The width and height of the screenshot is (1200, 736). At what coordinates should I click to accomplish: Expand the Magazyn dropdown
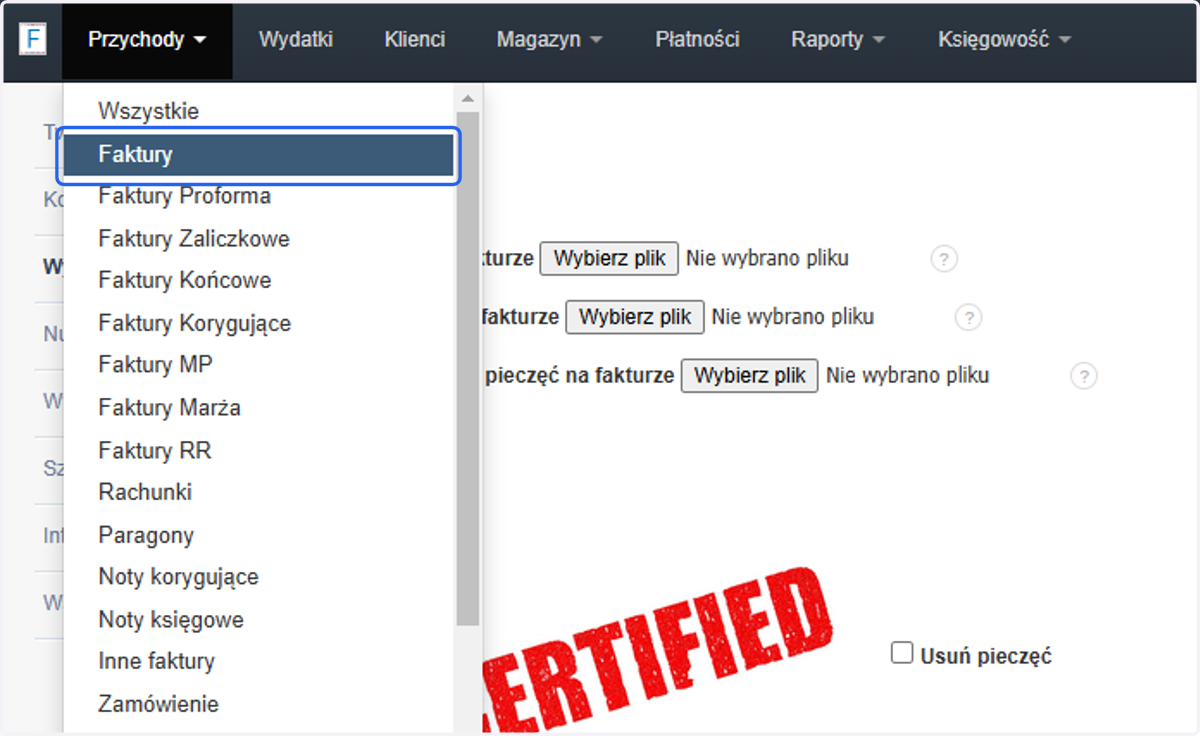[549, 40]
